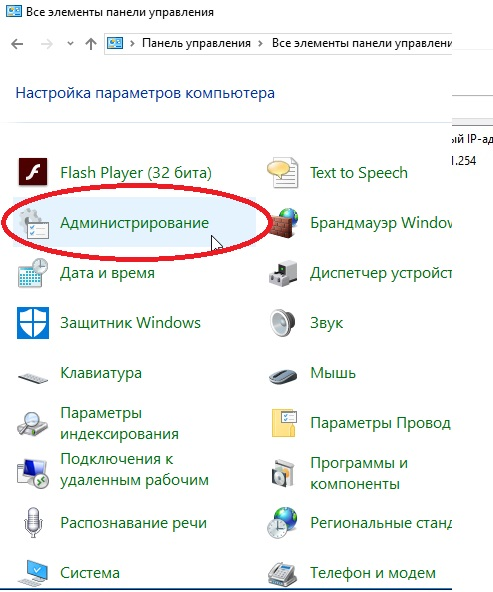
Task: Open the Text to Speech icon
Action: point(283,173)
